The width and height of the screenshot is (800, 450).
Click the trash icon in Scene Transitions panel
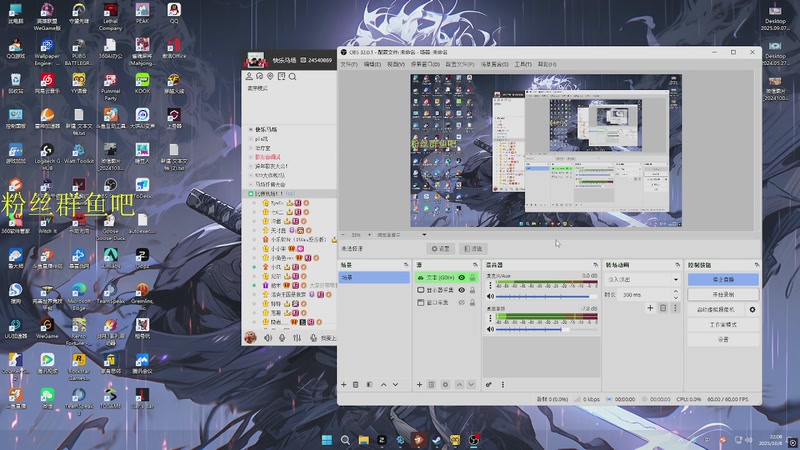click(x=663, y=308)
